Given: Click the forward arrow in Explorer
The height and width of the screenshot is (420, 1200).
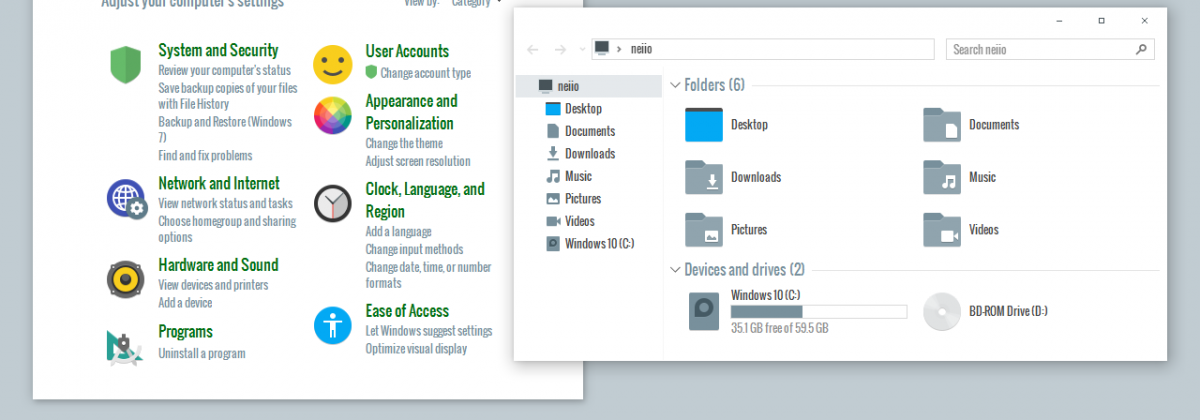Looking at the screenshot, I should click(561, 49).
